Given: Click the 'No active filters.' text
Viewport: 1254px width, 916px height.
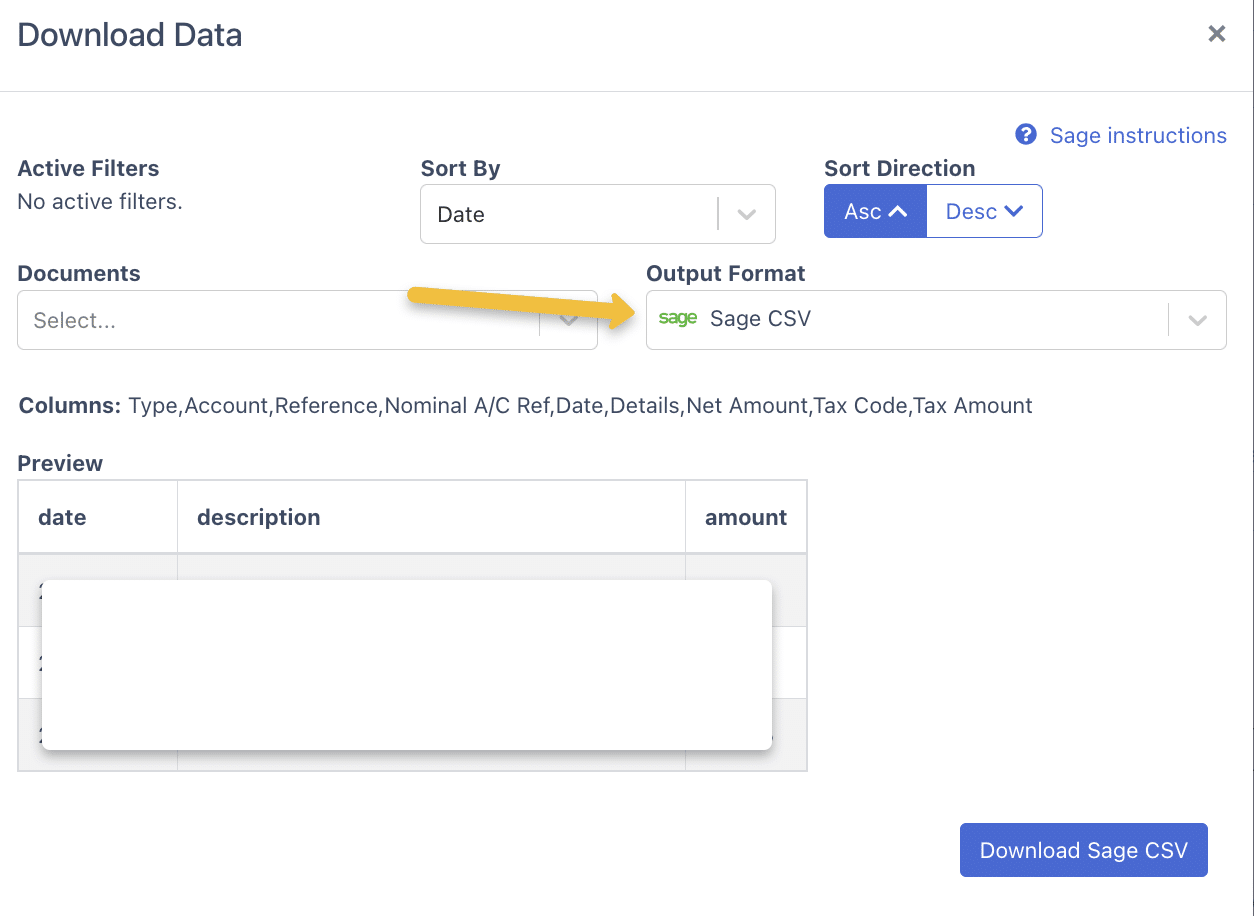Looking at the screenshot, I should click(100, 201).
